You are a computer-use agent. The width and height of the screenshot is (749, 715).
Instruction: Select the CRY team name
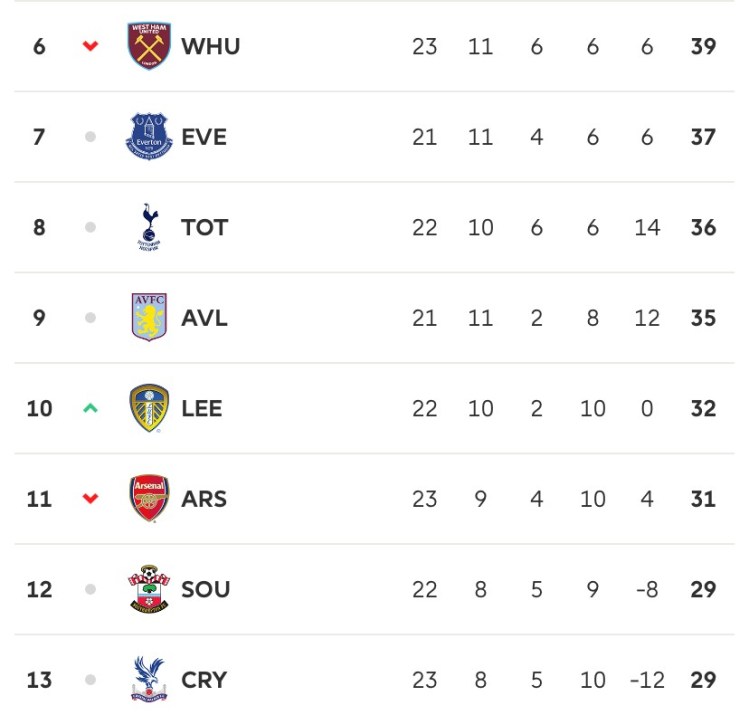(x=204, y=680)
